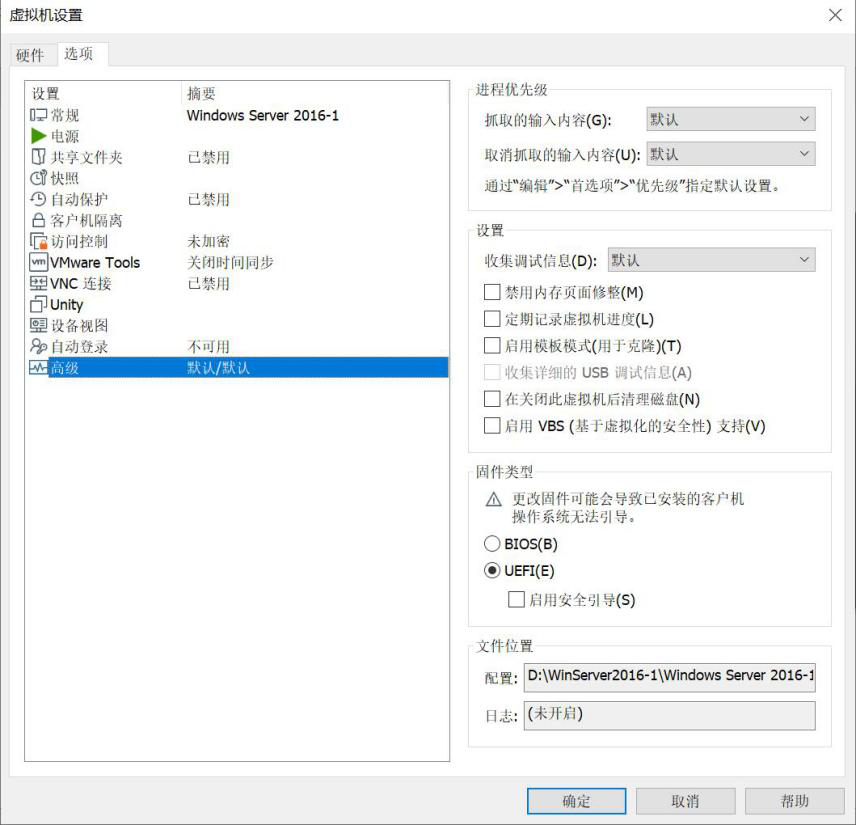
Task: Open 收集调试信息(D) dropdown
Action: point(711,260)
